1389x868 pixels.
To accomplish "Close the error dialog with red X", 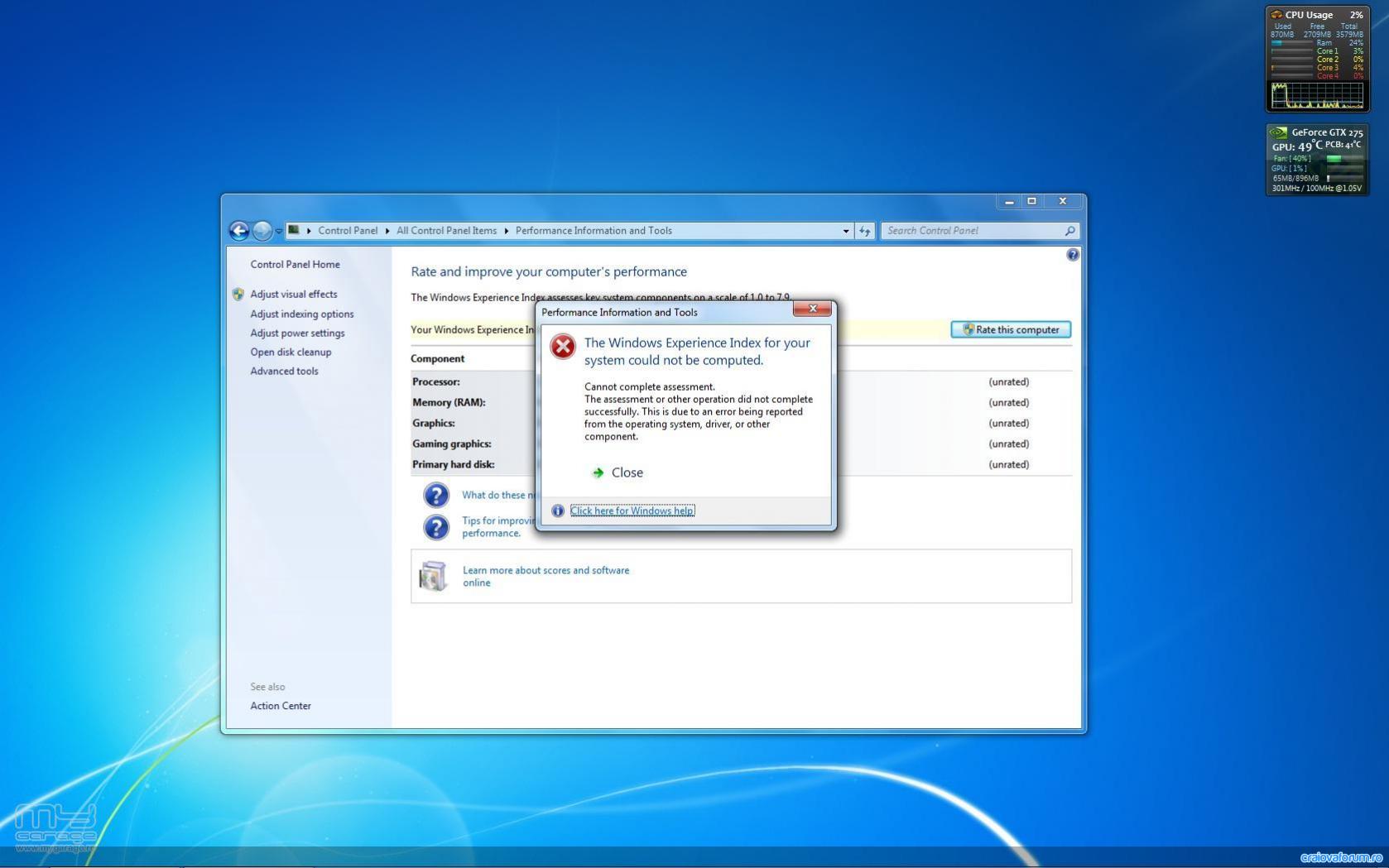I will pos(812,309).
